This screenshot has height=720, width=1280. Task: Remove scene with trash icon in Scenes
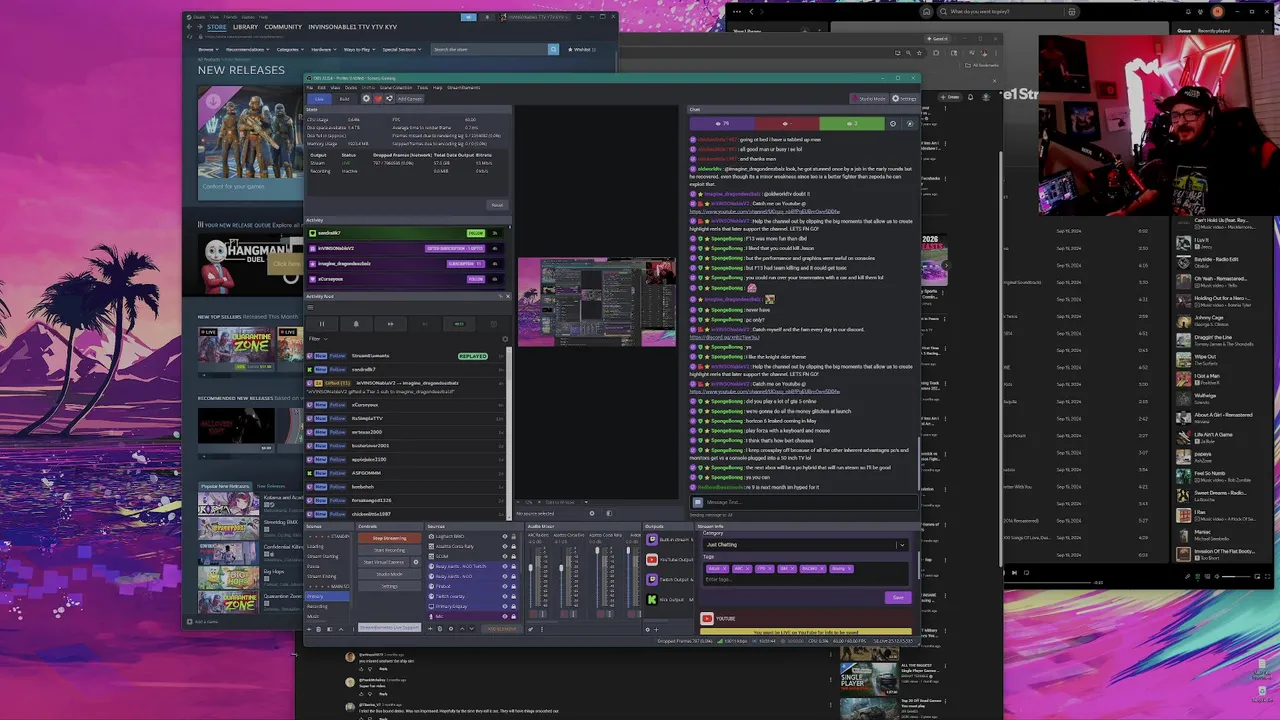318,629
